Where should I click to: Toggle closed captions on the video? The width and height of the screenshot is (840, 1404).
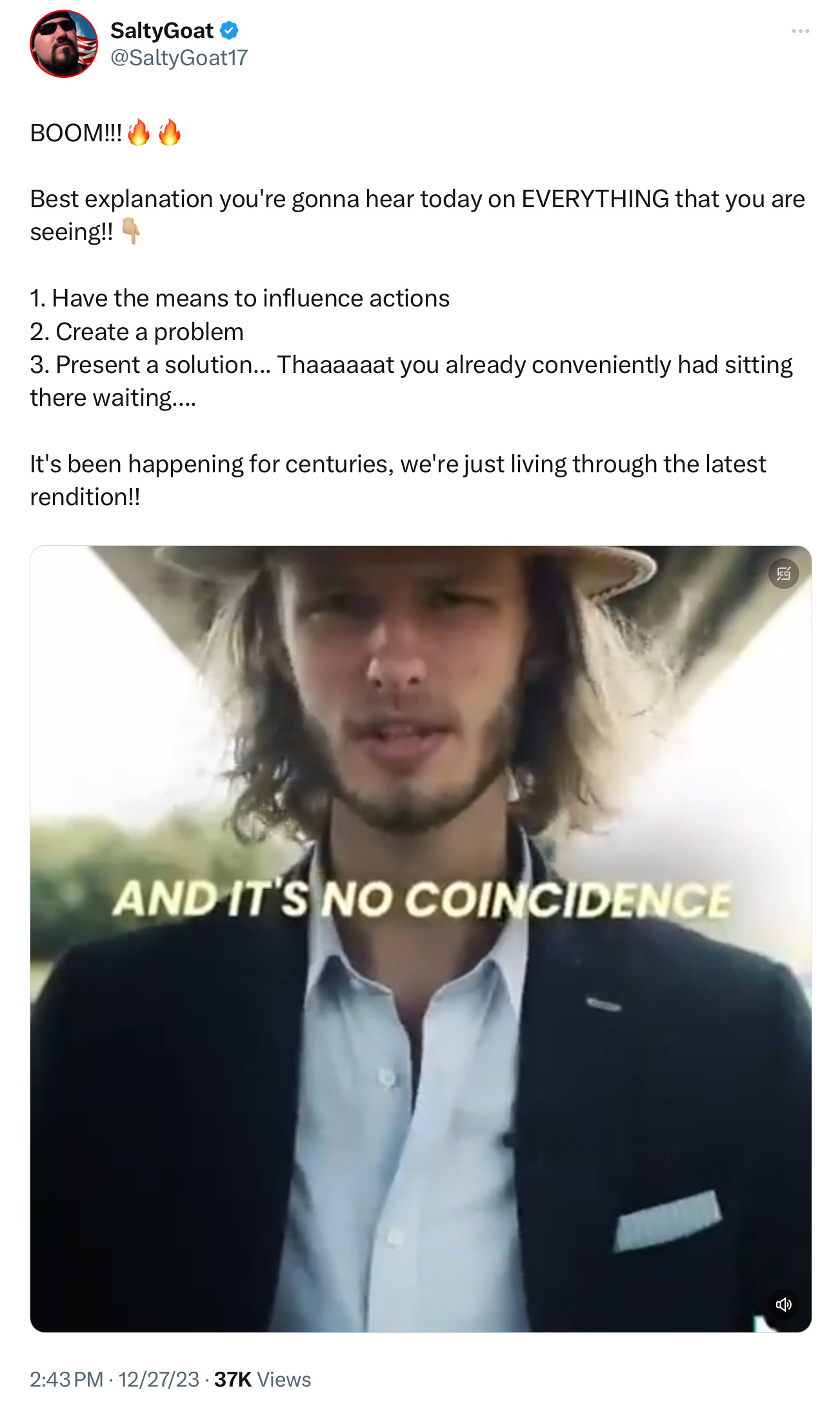point(783,573)
